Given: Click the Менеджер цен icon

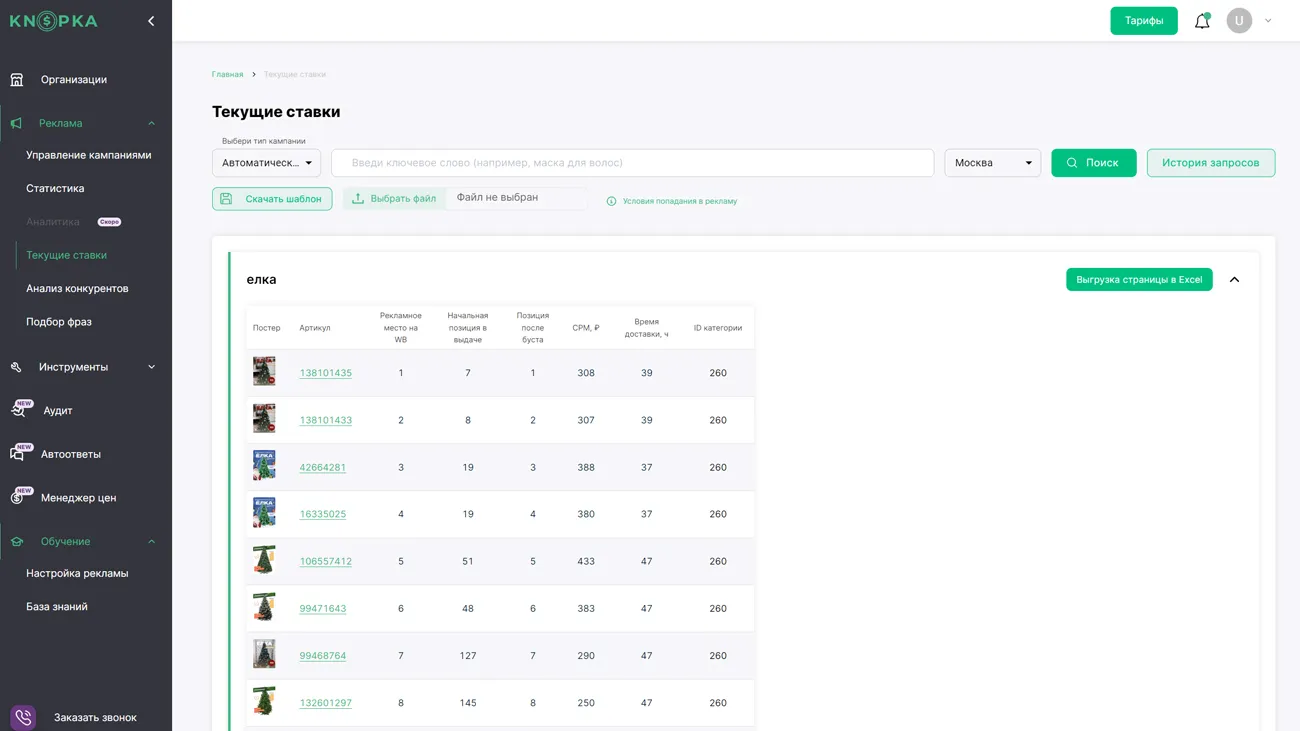Looking at the screenshot, I should 18,497.
